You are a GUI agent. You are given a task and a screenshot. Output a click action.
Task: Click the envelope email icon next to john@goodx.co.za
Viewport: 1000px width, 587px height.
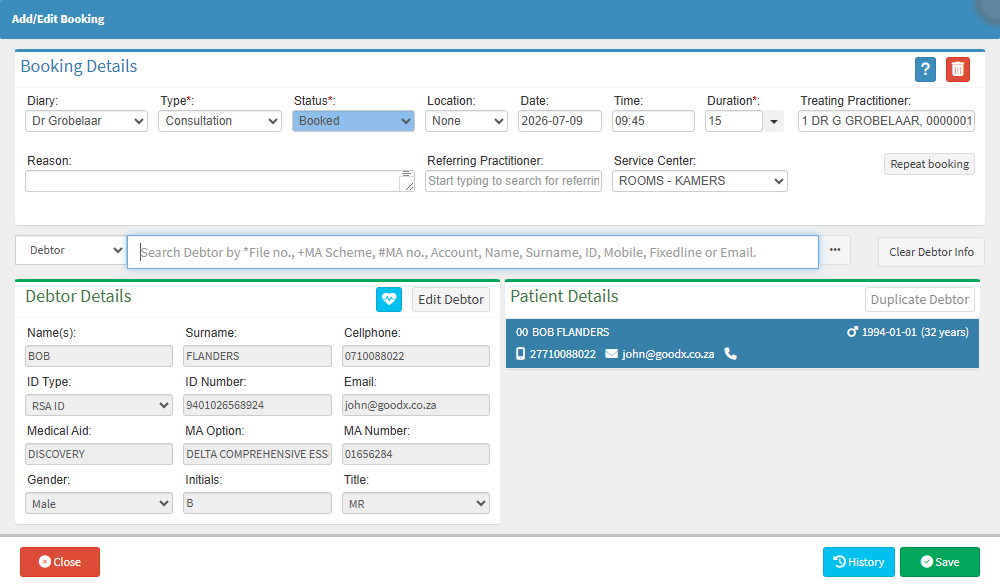point(611,353)
